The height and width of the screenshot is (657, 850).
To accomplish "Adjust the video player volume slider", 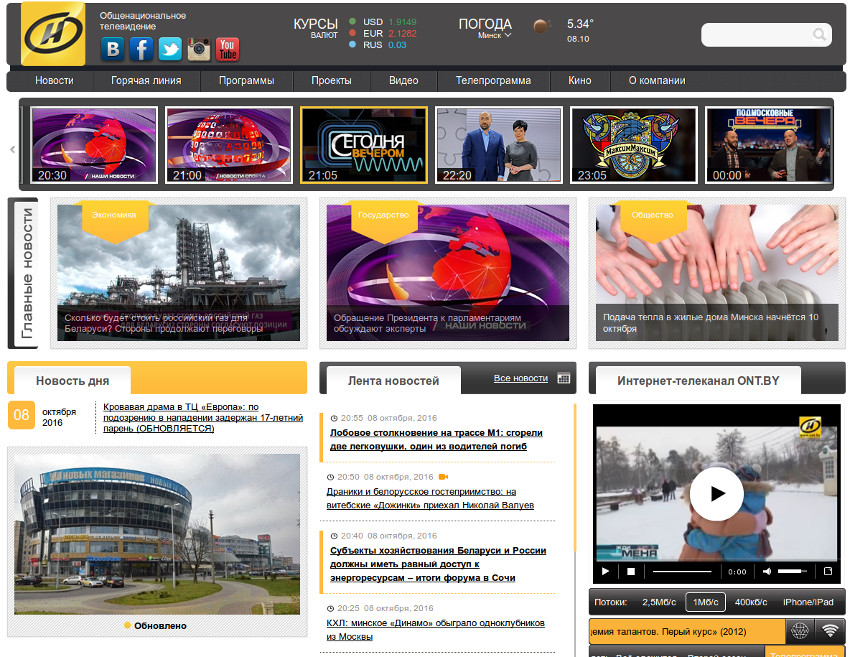I will (792, 571).
